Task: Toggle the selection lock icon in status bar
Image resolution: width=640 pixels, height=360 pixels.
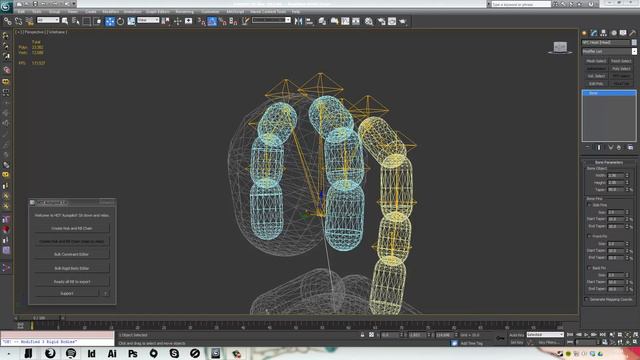Action: (x=362, y=335)
